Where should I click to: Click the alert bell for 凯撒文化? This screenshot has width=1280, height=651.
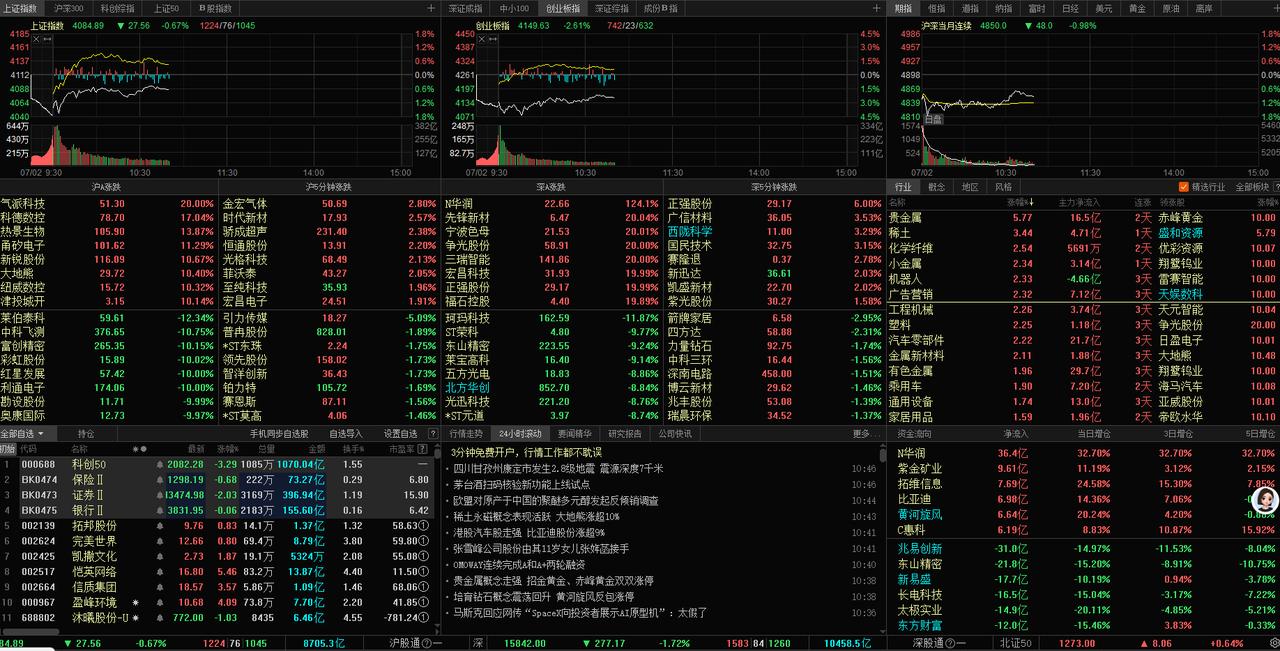click(x=160, y=556)
